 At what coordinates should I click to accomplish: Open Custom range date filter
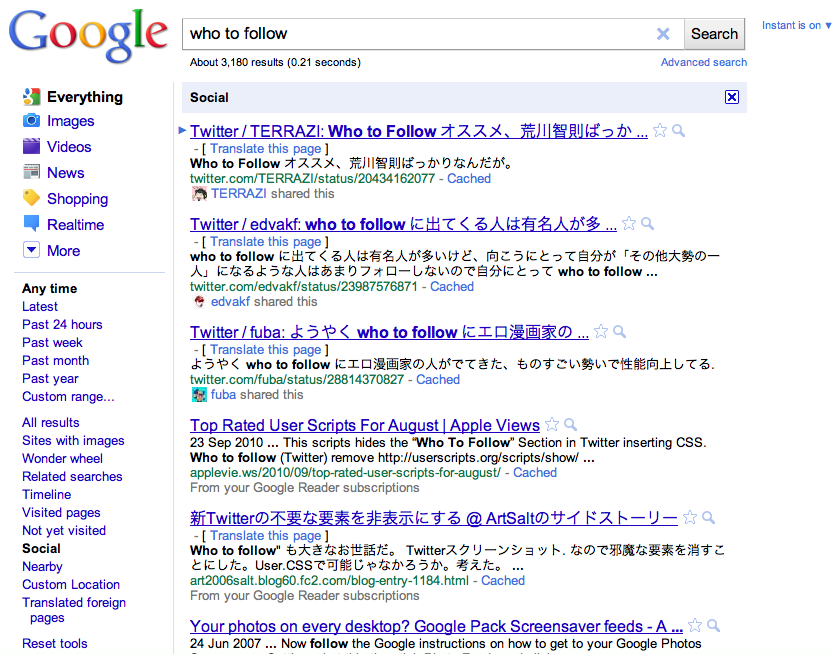(68, 397)
